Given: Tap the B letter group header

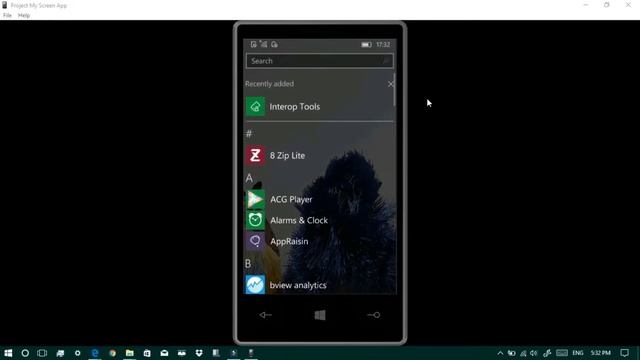Looking at the screenshot, I should click(x=248, y=264).
